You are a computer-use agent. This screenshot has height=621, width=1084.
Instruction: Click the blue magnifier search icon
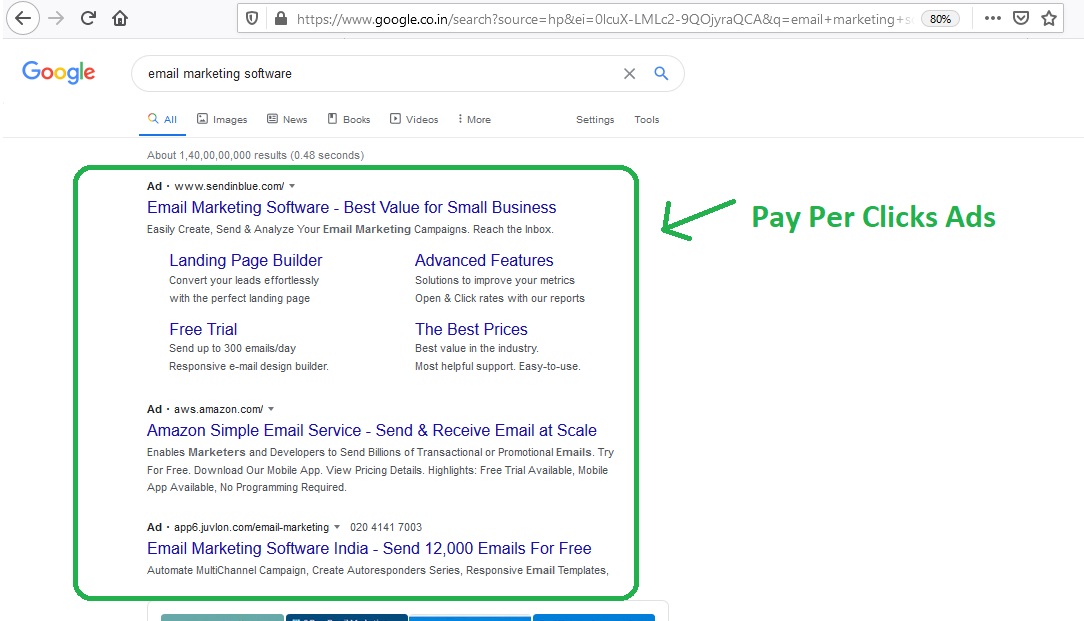click(x=660, y=73)
